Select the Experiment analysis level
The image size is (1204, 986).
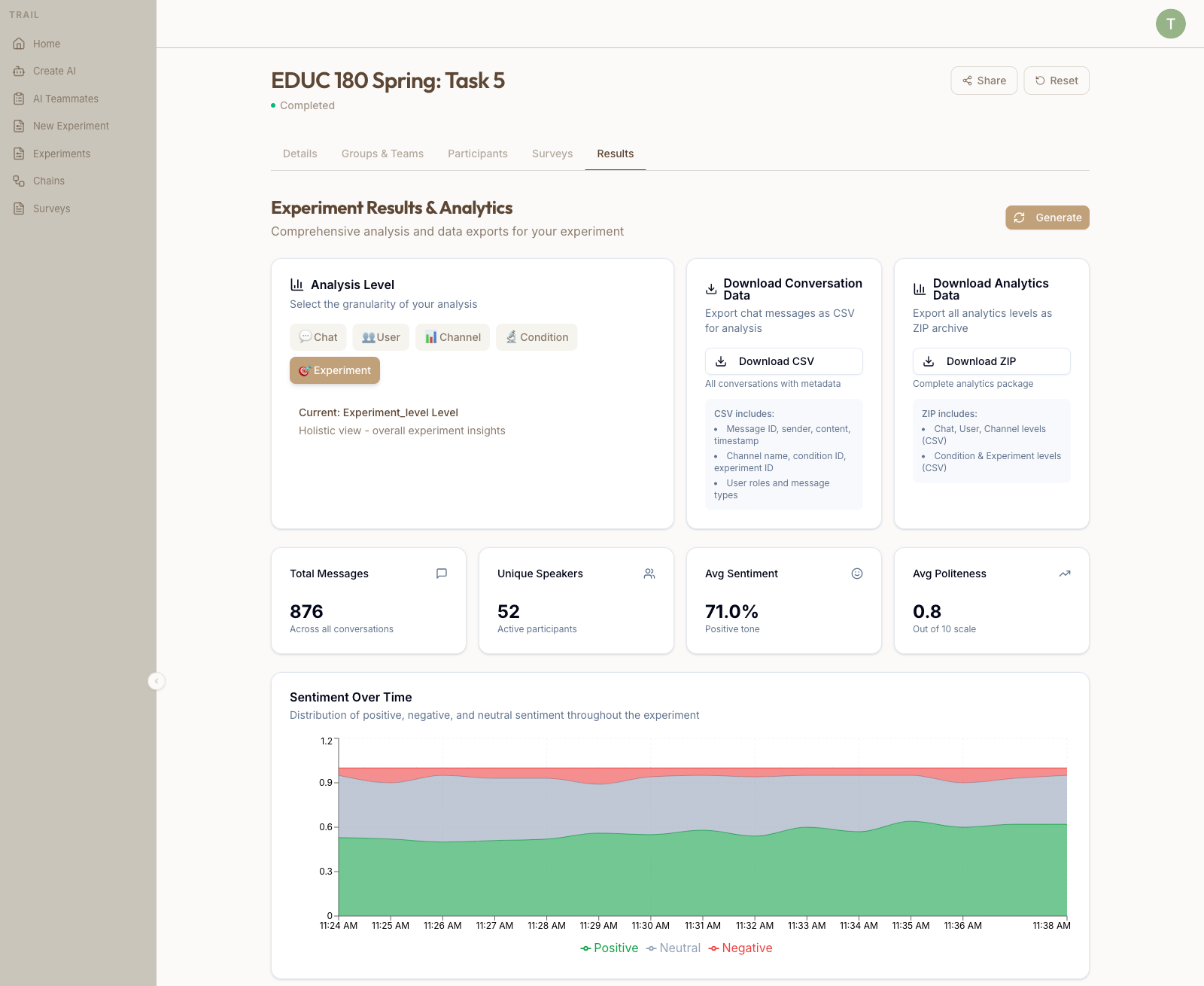click(x=335, y=370)
